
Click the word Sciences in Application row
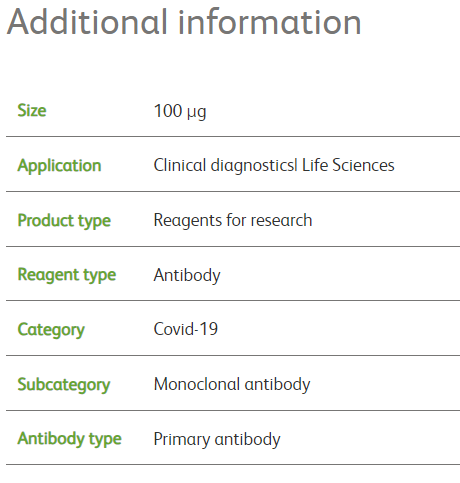coord(363,166)
